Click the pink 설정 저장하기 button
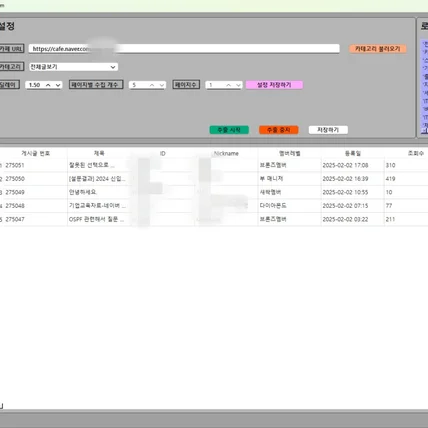The height and width of the screenshot is (428, 428). [274, 85]
